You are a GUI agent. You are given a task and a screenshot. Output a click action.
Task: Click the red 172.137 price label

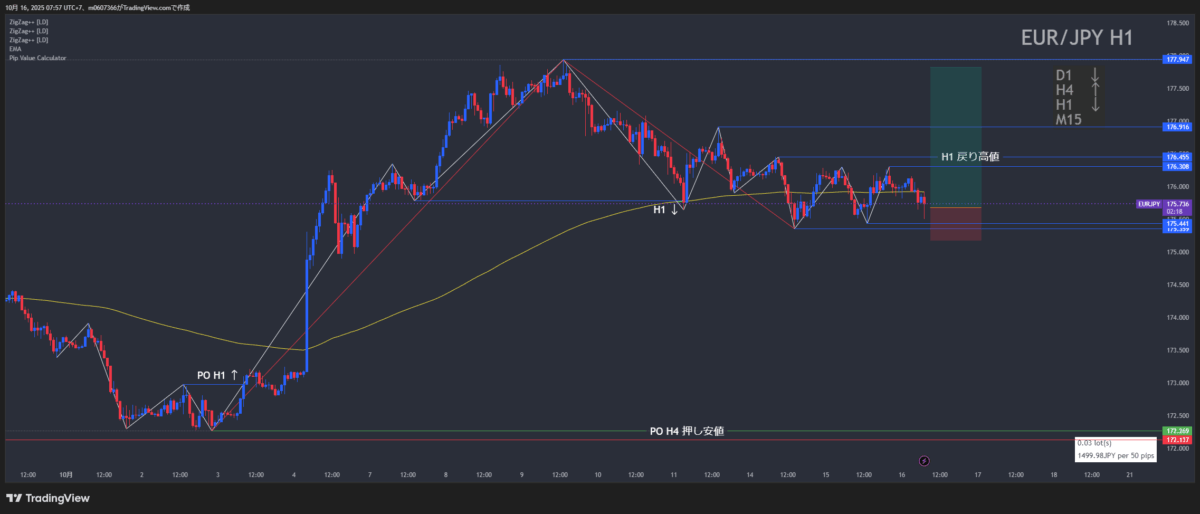[x=1176, y=440]
